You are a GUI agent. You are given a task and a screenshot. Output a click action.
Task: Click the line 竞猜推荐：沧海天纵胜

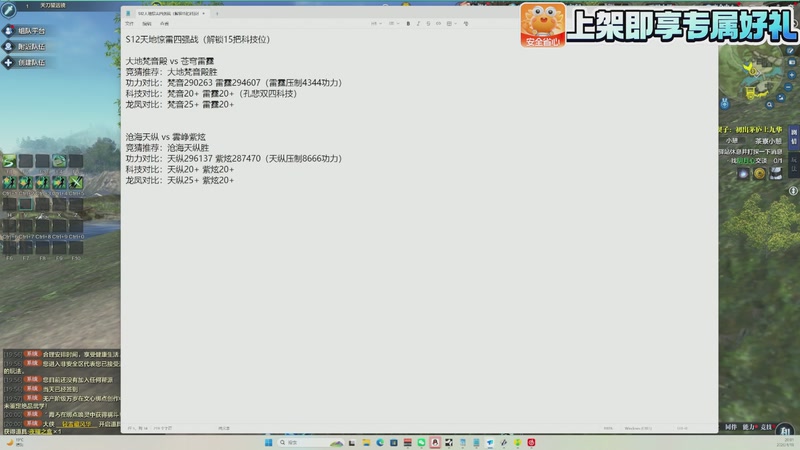[x=167, y=147]
